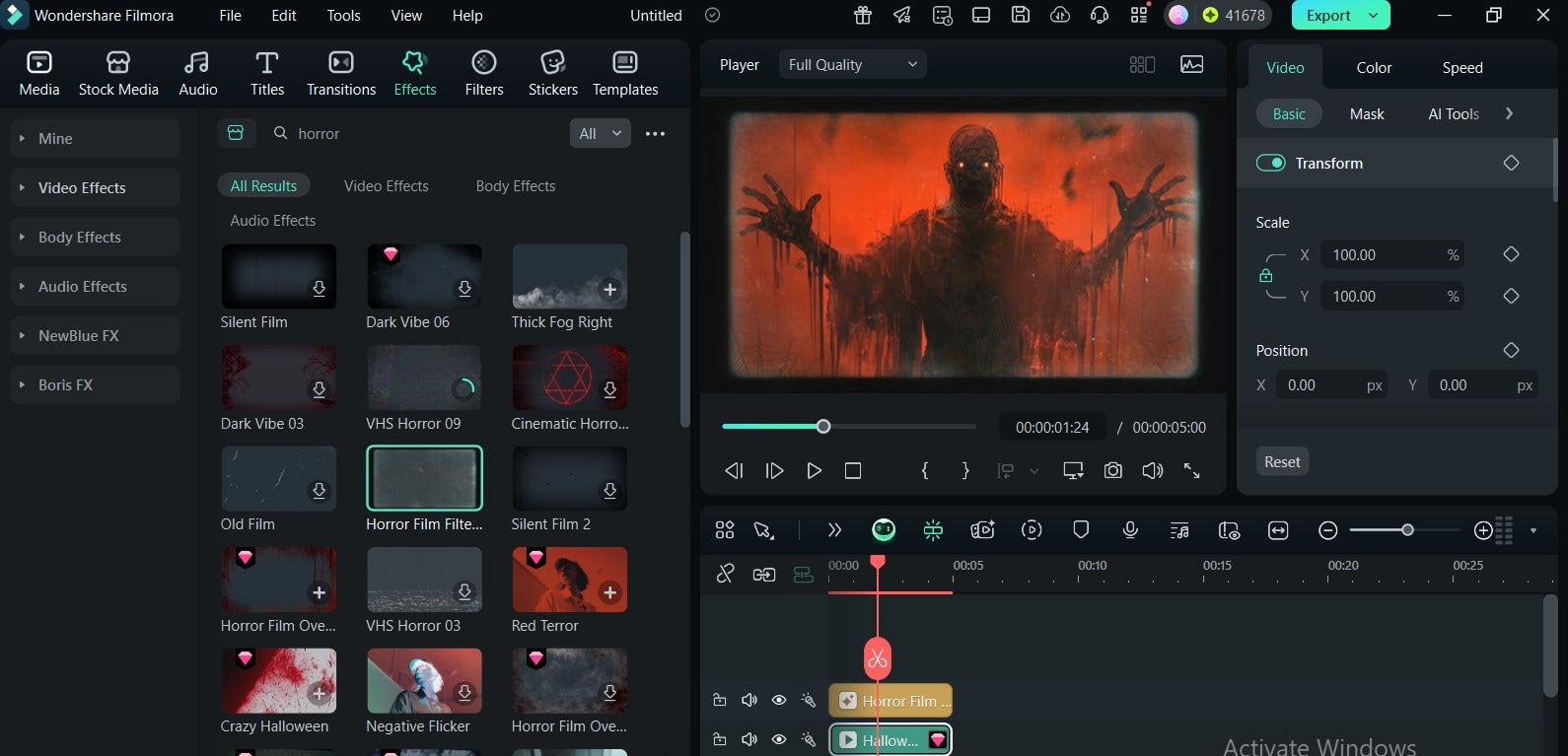Expand the Video Effects category
This screenshot has height=756, width=1568.
click(95, 187)
